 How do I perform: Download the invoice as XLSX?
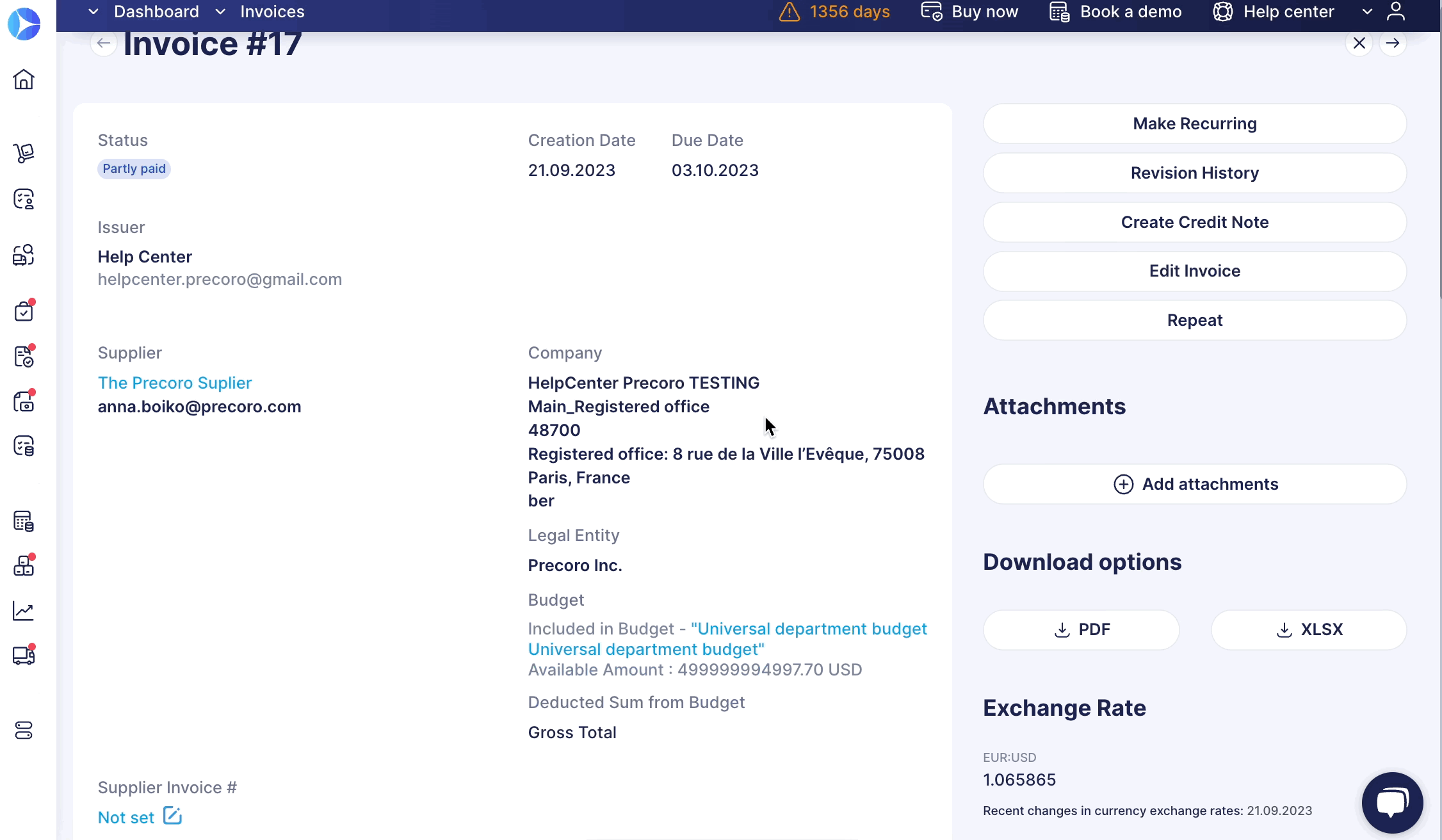click(x=1309, y=629)
